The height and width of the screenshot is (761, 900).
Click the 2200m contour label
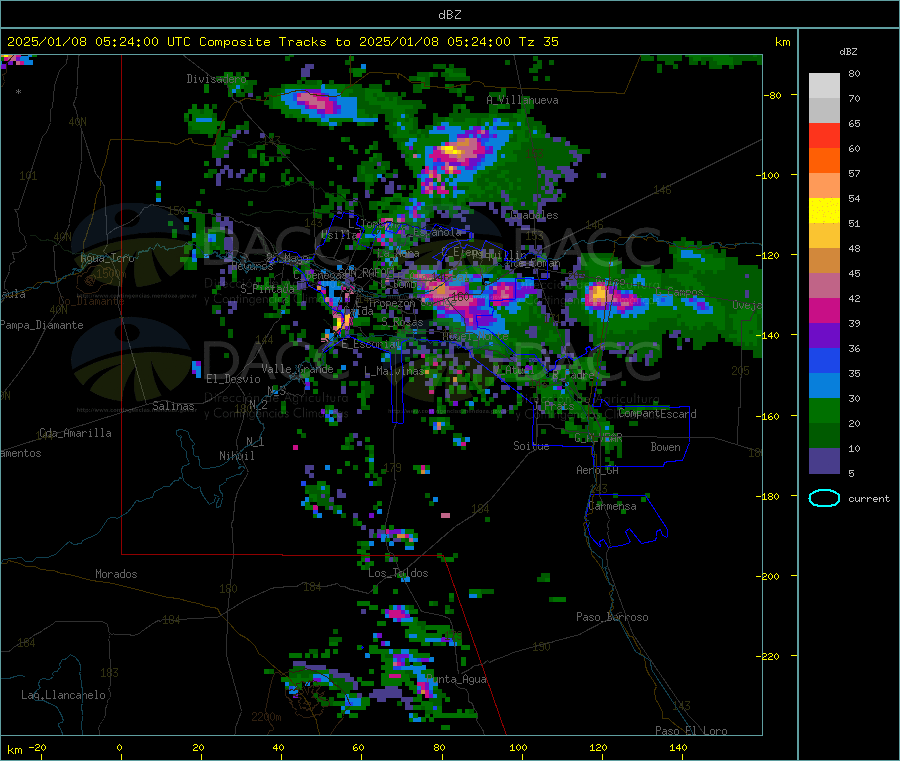266,717
